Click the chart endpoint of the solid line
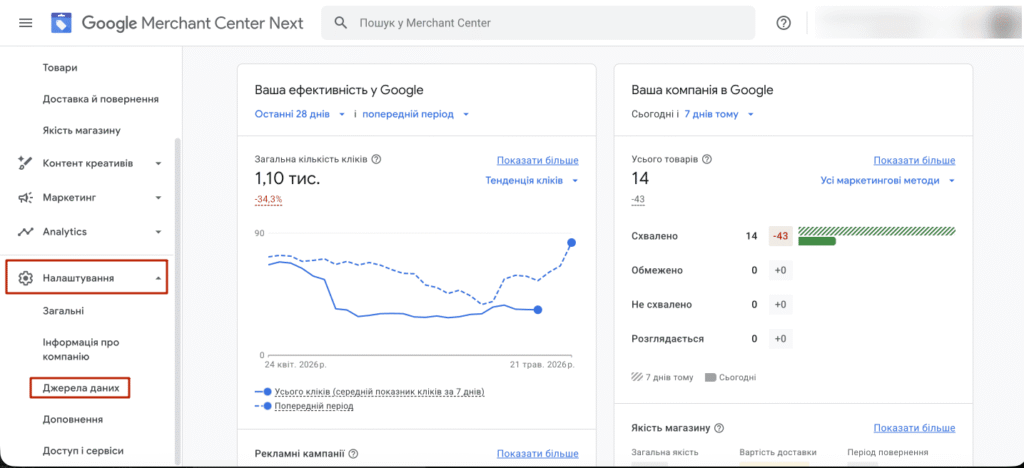Screen dimensions: 1024x468 tap(537, 309)
